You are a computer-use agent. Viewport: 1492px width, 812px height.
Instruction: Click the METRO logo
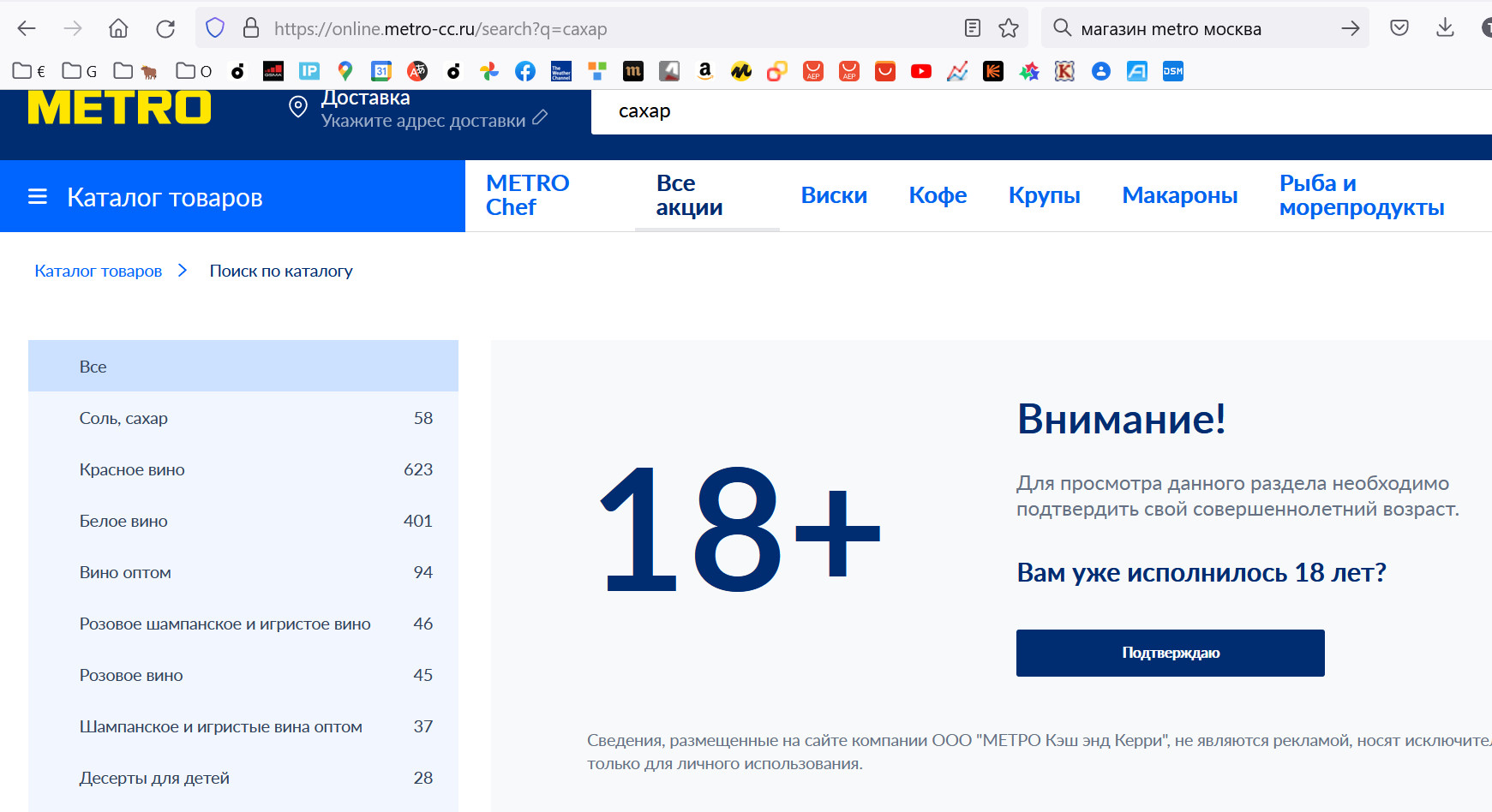tap(119, 108)
